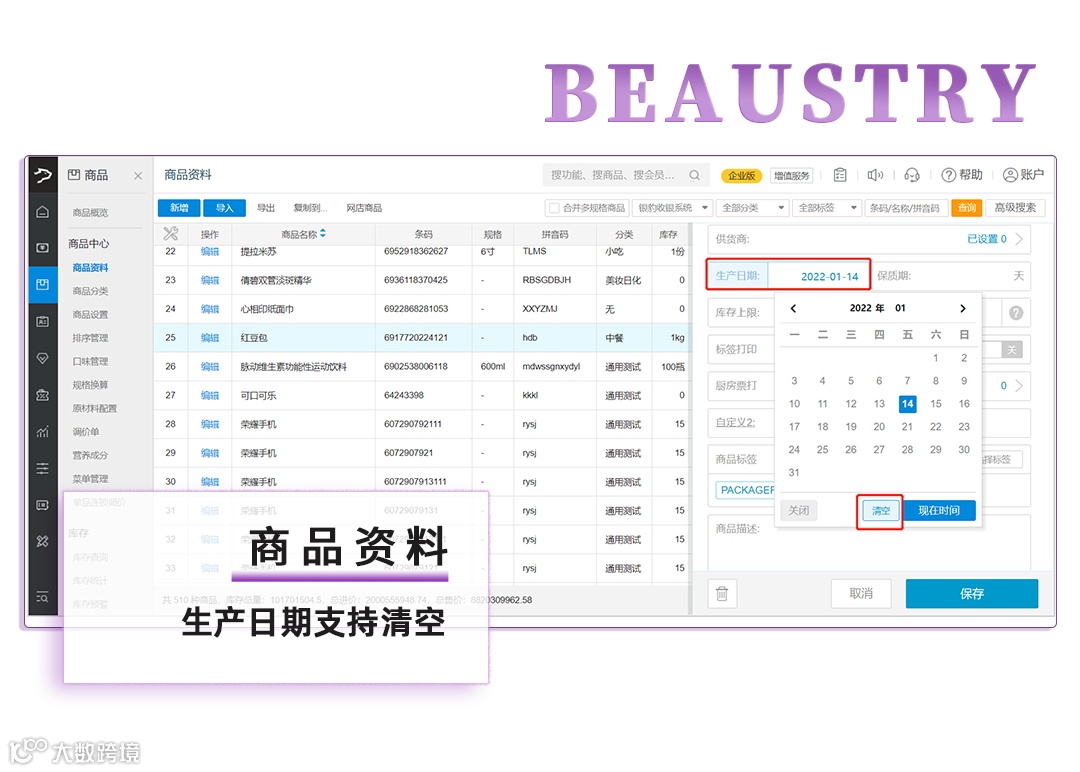Open 排序管理 menu item
Screen dimensions: 1080x772
click(90, 337)
